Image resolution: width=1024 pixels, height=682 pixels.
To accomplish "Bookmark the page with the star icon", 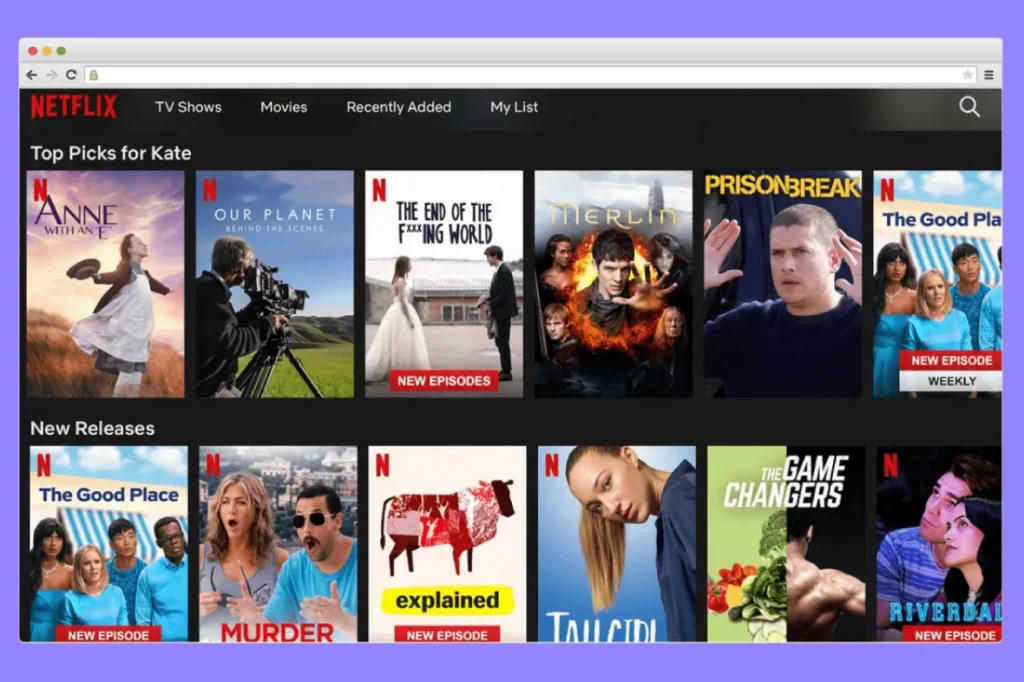I will pos(967,75).
